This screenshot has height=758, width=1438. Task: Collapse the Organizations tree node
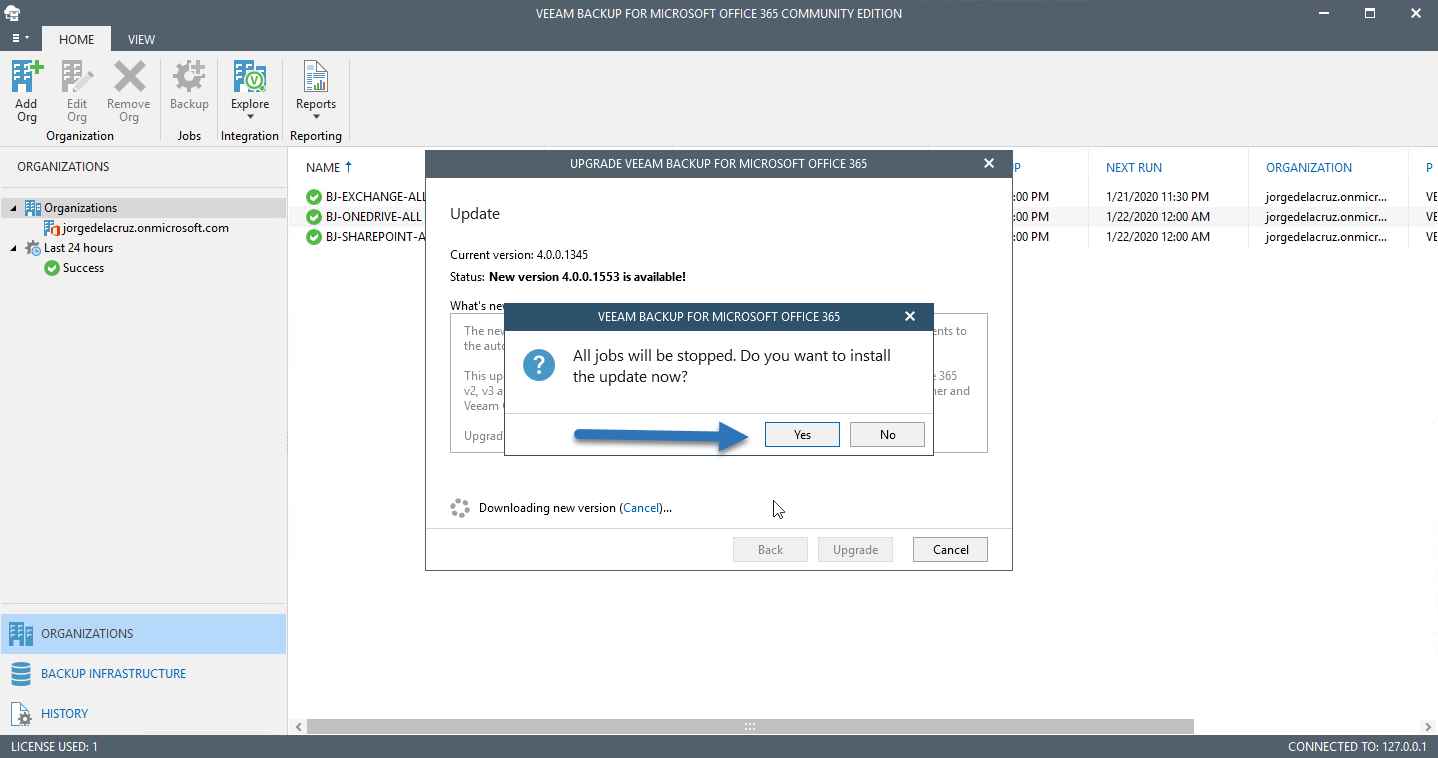coord(14,208)
